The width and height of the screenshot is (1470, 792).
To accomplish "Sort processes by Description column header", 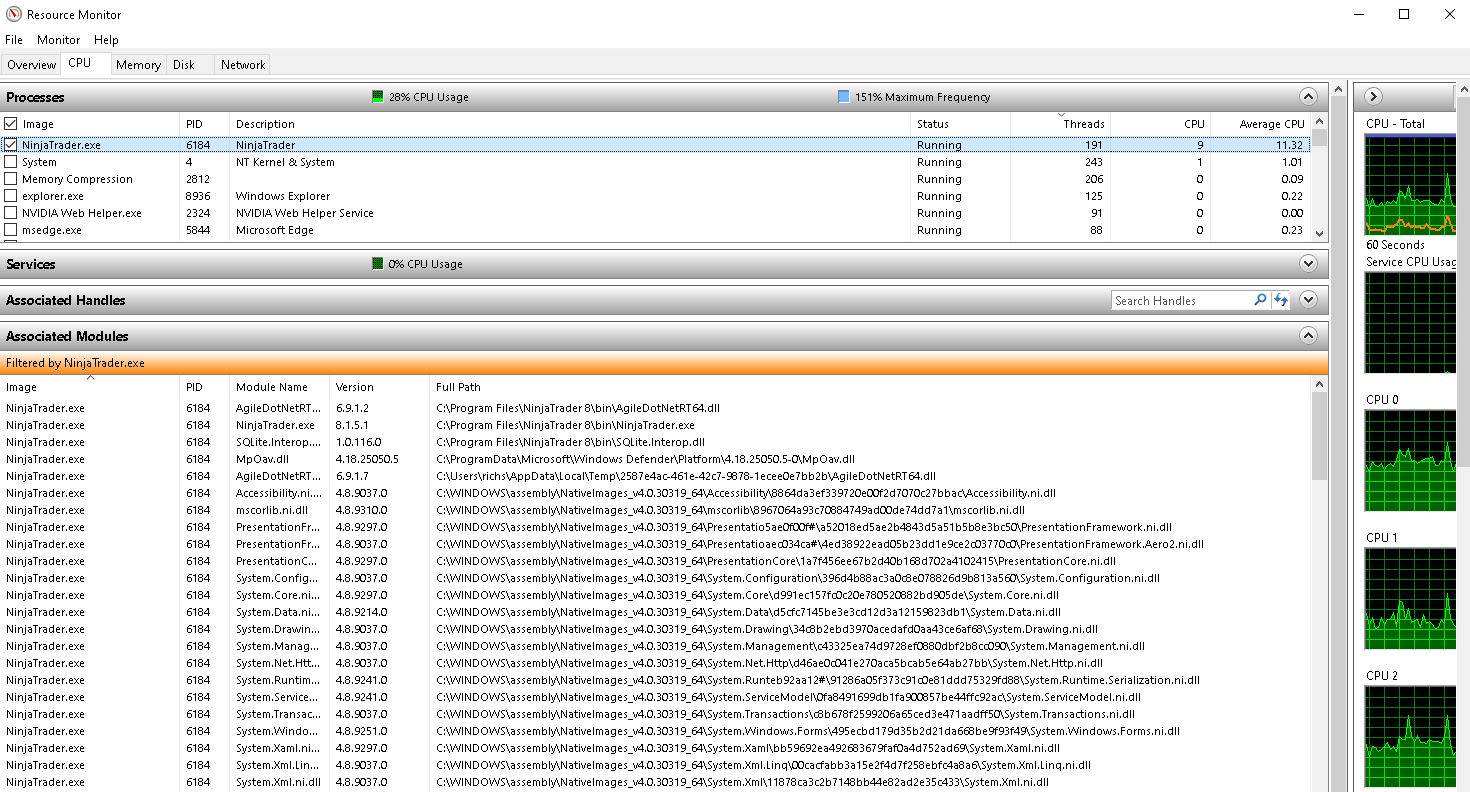I will pos(570,124).
